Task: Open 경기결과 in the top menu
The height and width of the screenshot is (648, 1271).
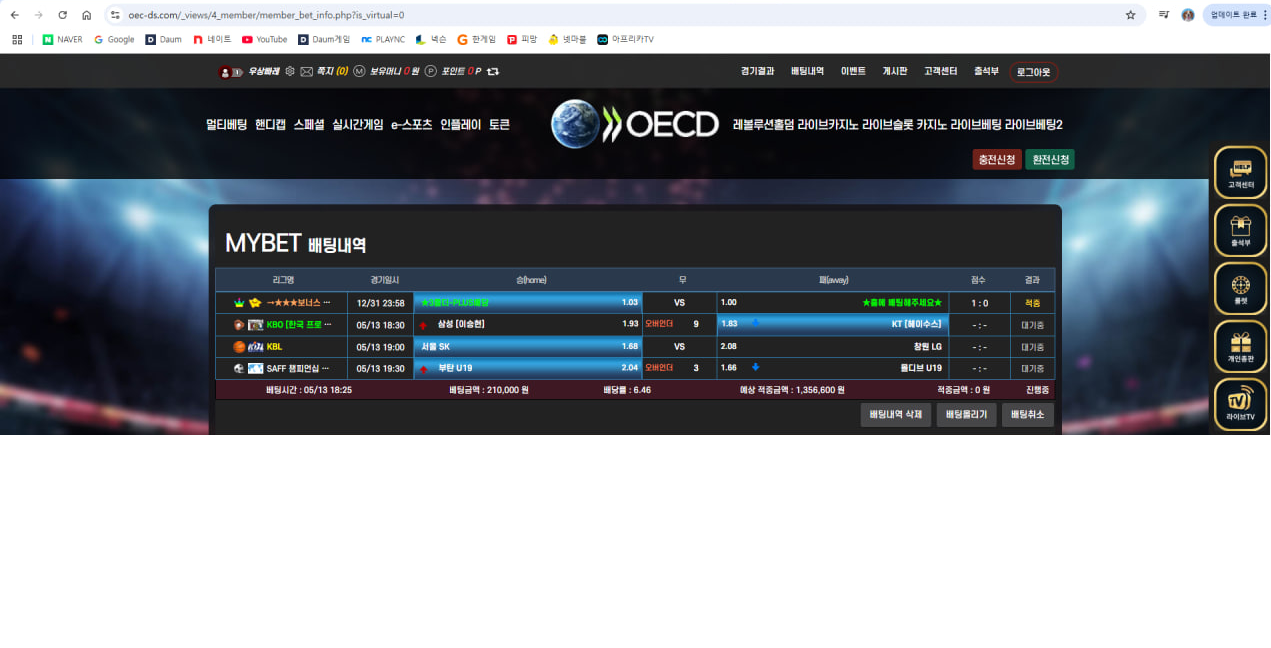Action: 757,71
